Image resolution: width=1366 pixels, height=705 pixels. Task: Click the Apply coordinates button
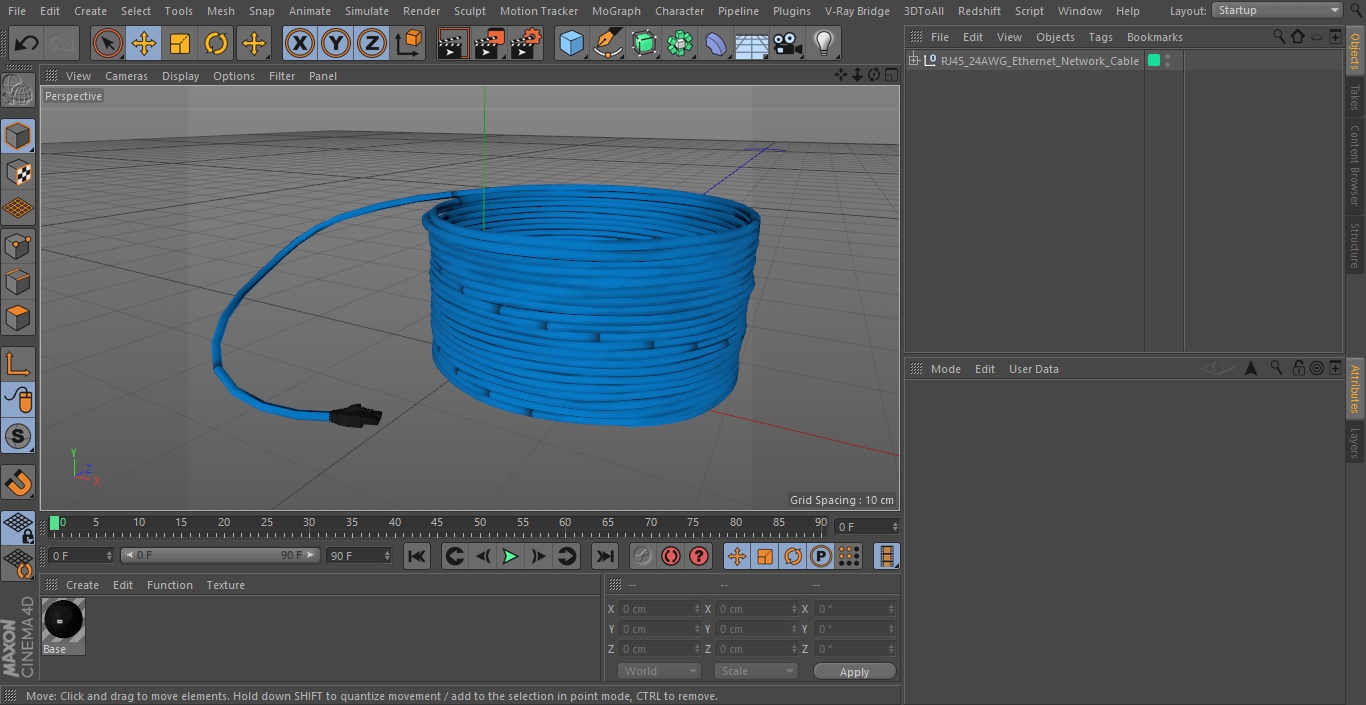(x=854, y=672)
